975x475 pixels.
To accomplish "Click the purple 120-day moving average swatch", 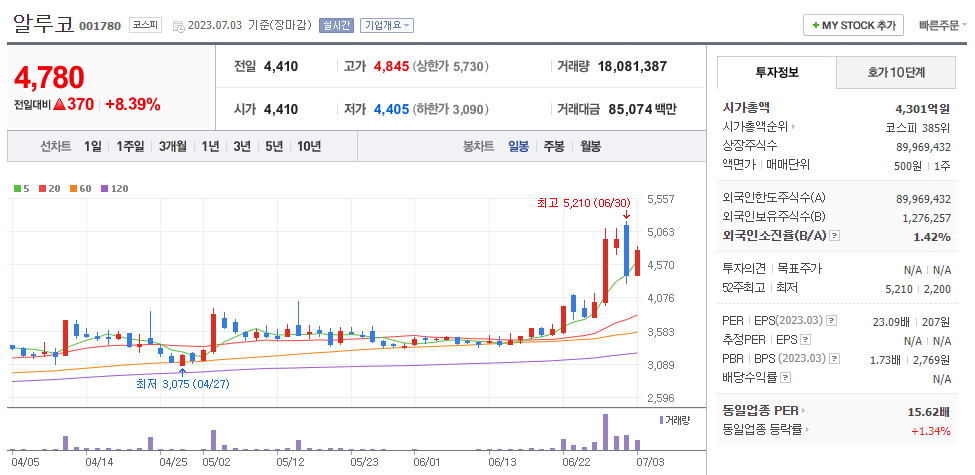I will 104,188.
